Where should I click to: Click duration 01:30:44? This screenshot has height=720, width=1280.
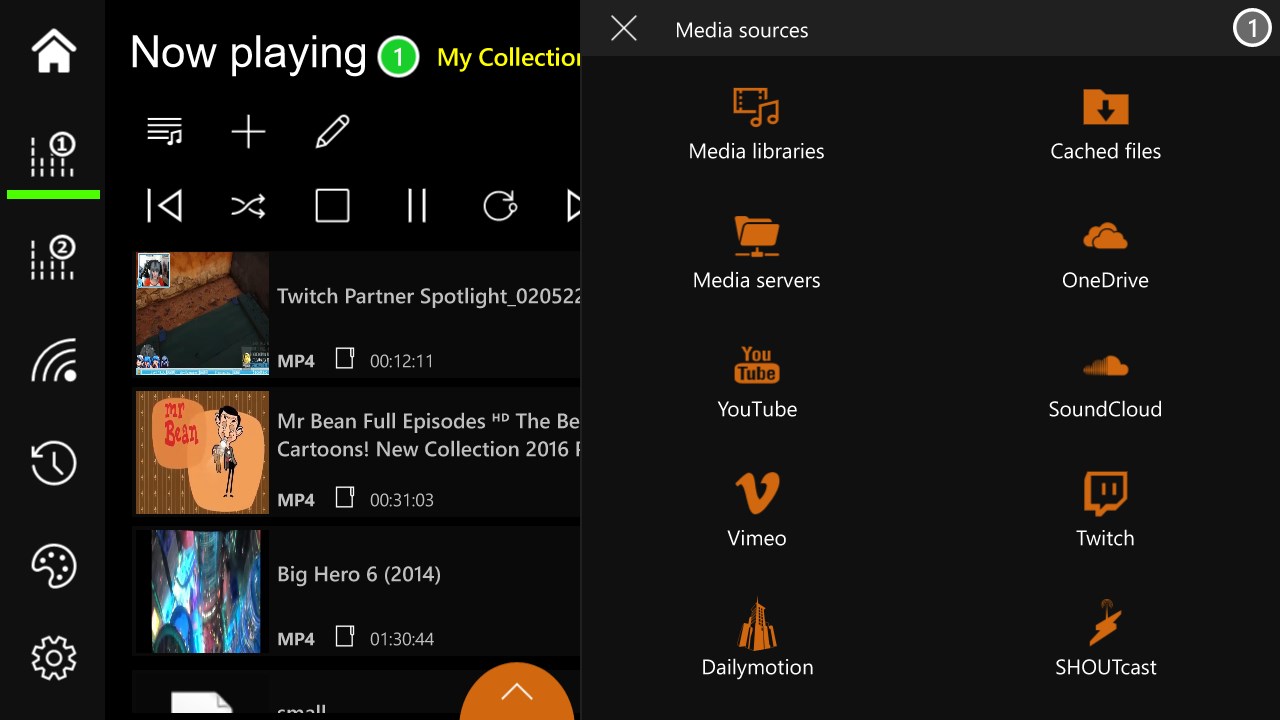401,639
